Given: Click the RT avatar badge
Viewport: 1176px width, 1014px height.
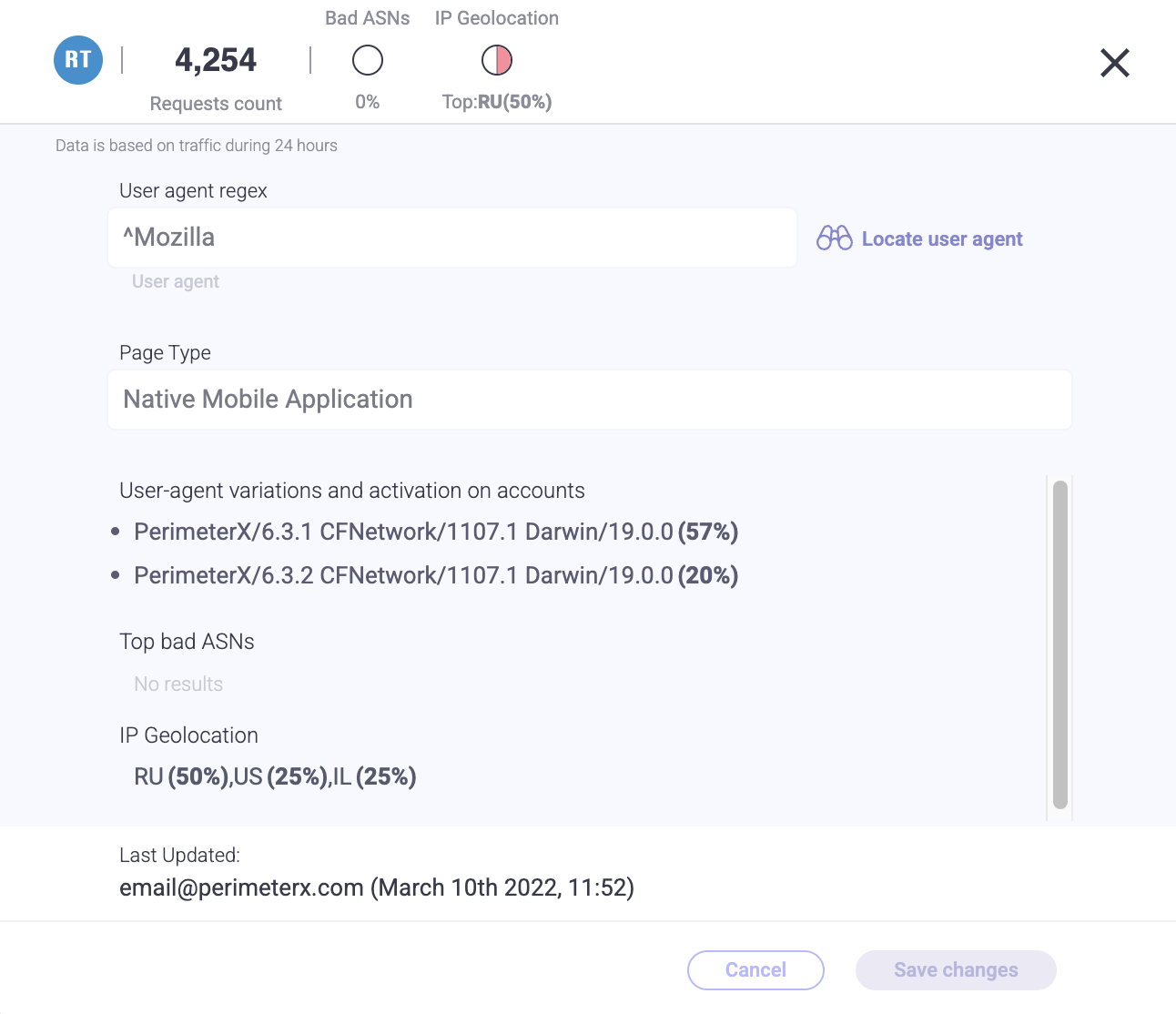Looking at the screenshot, I should pos(78,60).
